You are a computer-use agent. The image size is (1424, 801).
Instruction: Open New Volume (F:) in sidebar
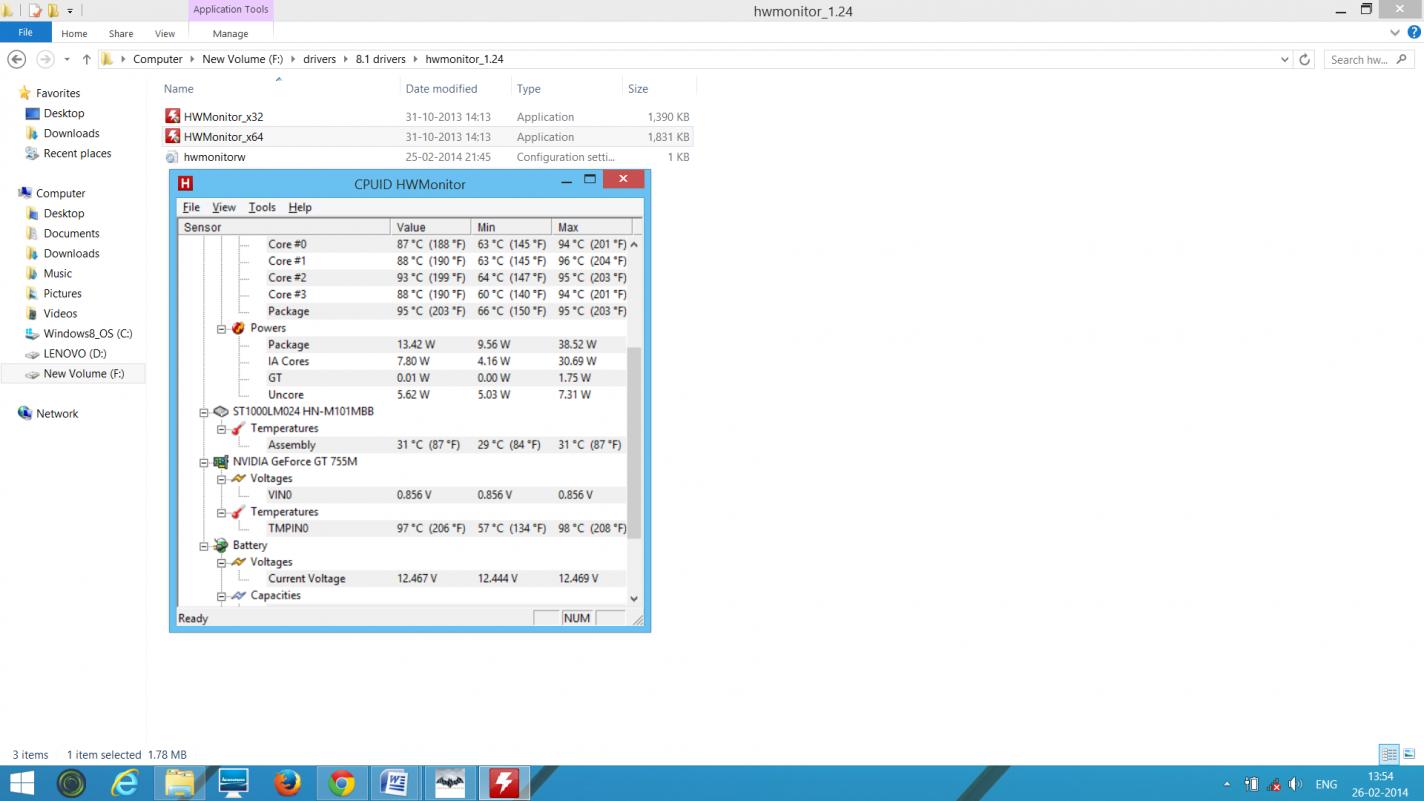(x=83, y=373)
